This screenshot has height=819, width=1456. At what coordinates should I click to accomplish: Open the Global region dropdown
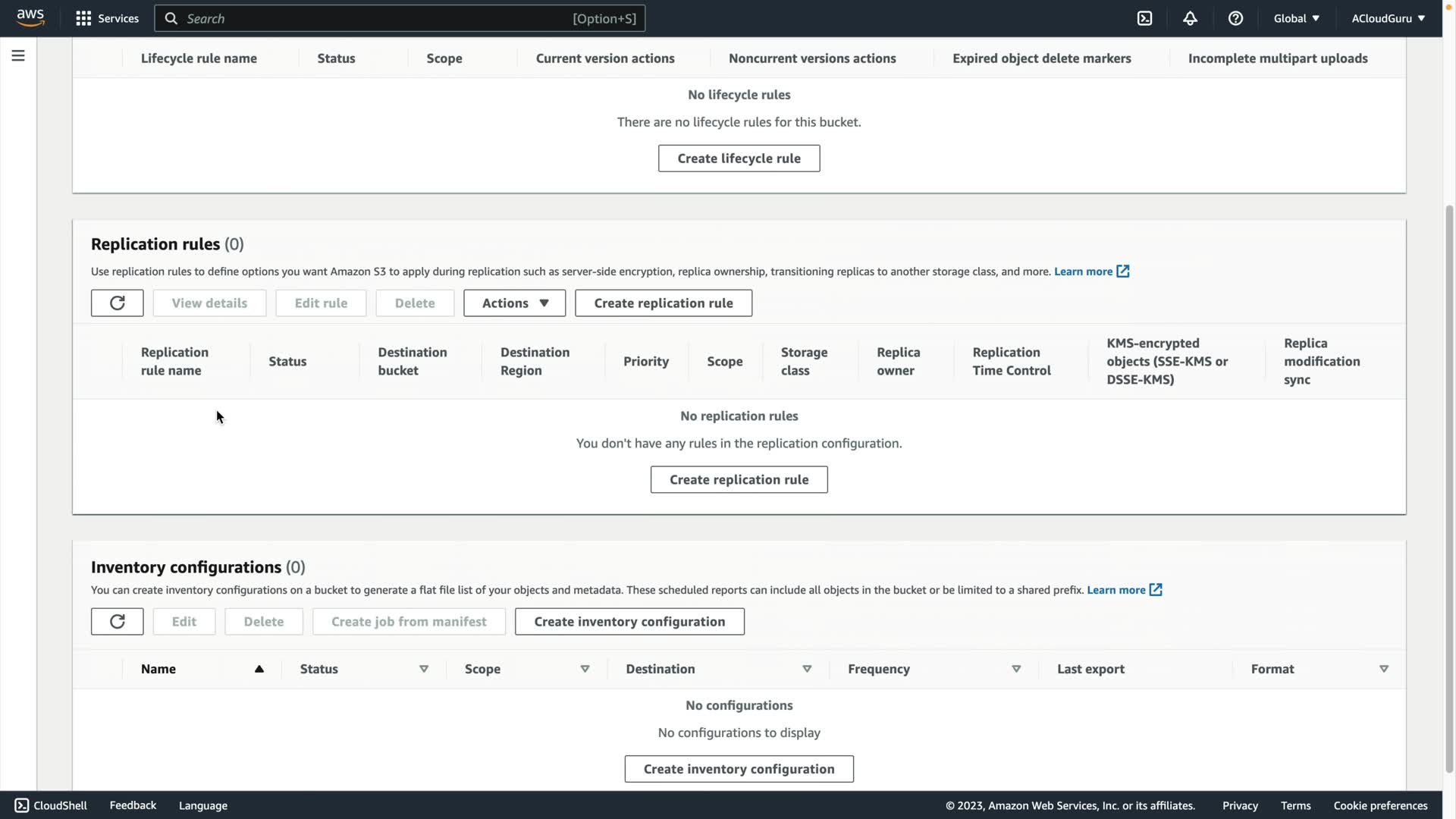[x=1296, y=18]
